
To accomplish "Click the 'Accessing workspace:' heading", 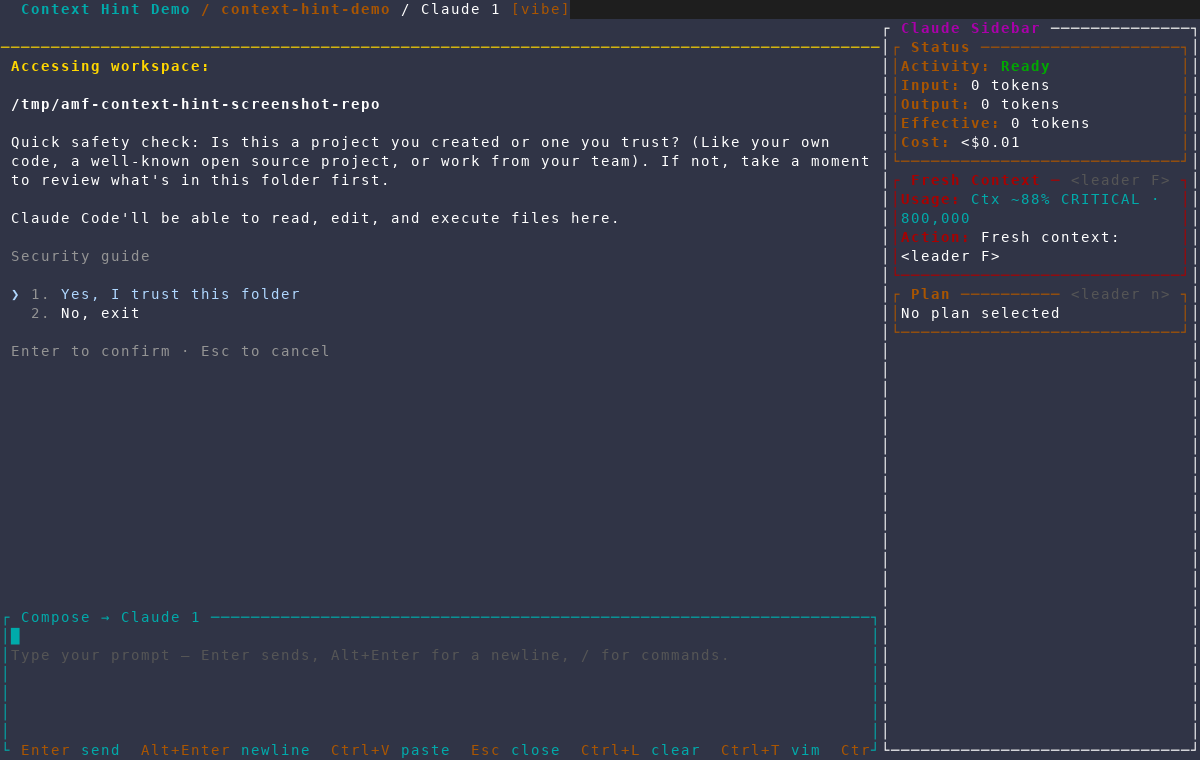I will (111, 66).
